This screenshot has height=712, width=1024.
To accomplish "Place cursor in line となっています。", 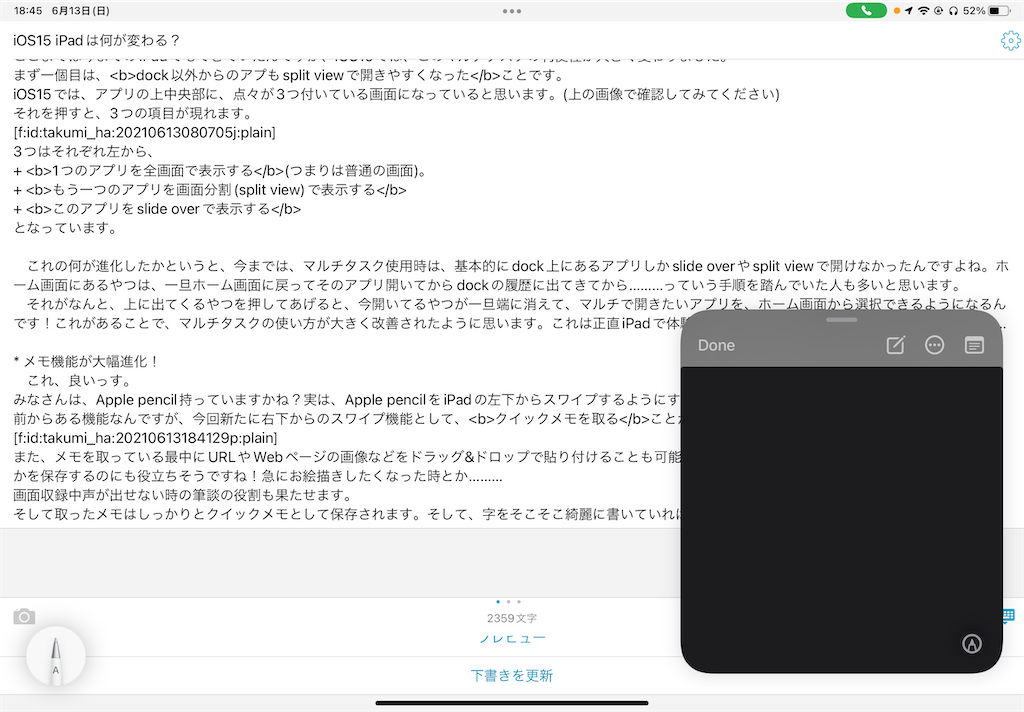I will [x=65, y=228].
